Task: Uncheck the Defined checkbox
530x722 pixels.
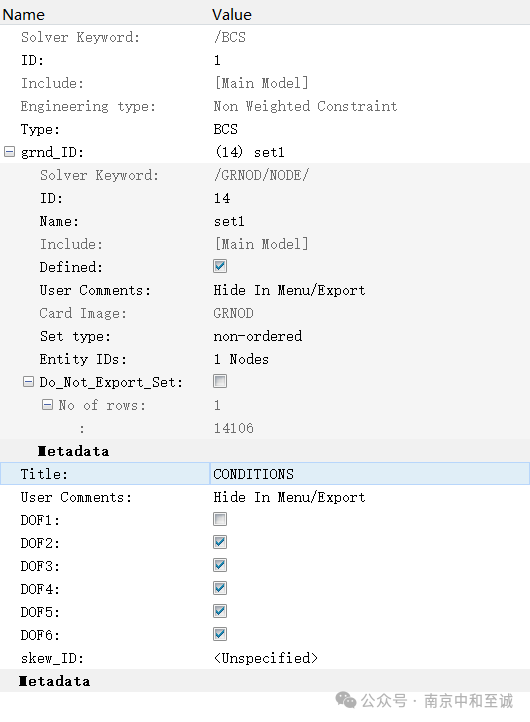Action: click(220, 266)
